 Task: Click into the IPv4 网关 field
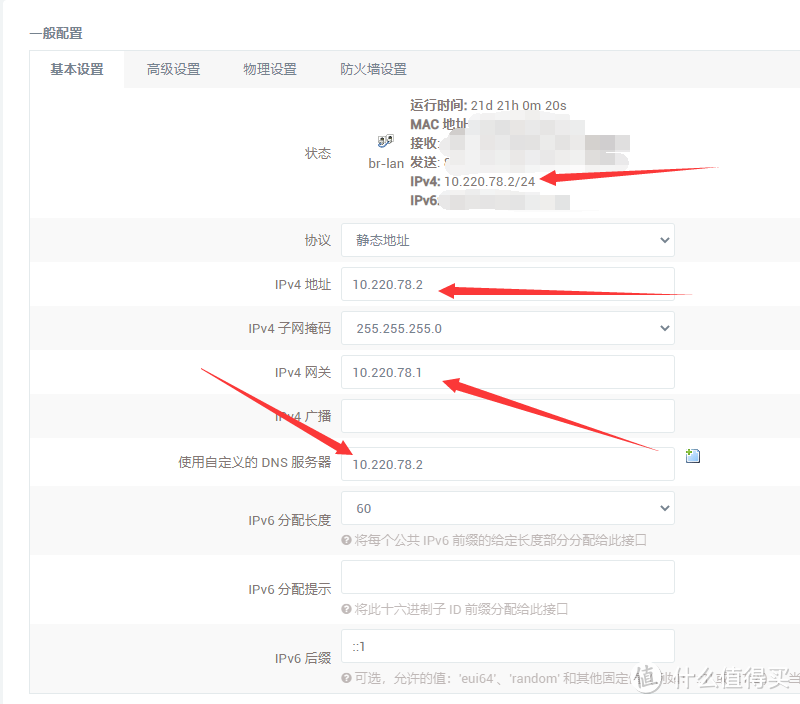[507, 372]
